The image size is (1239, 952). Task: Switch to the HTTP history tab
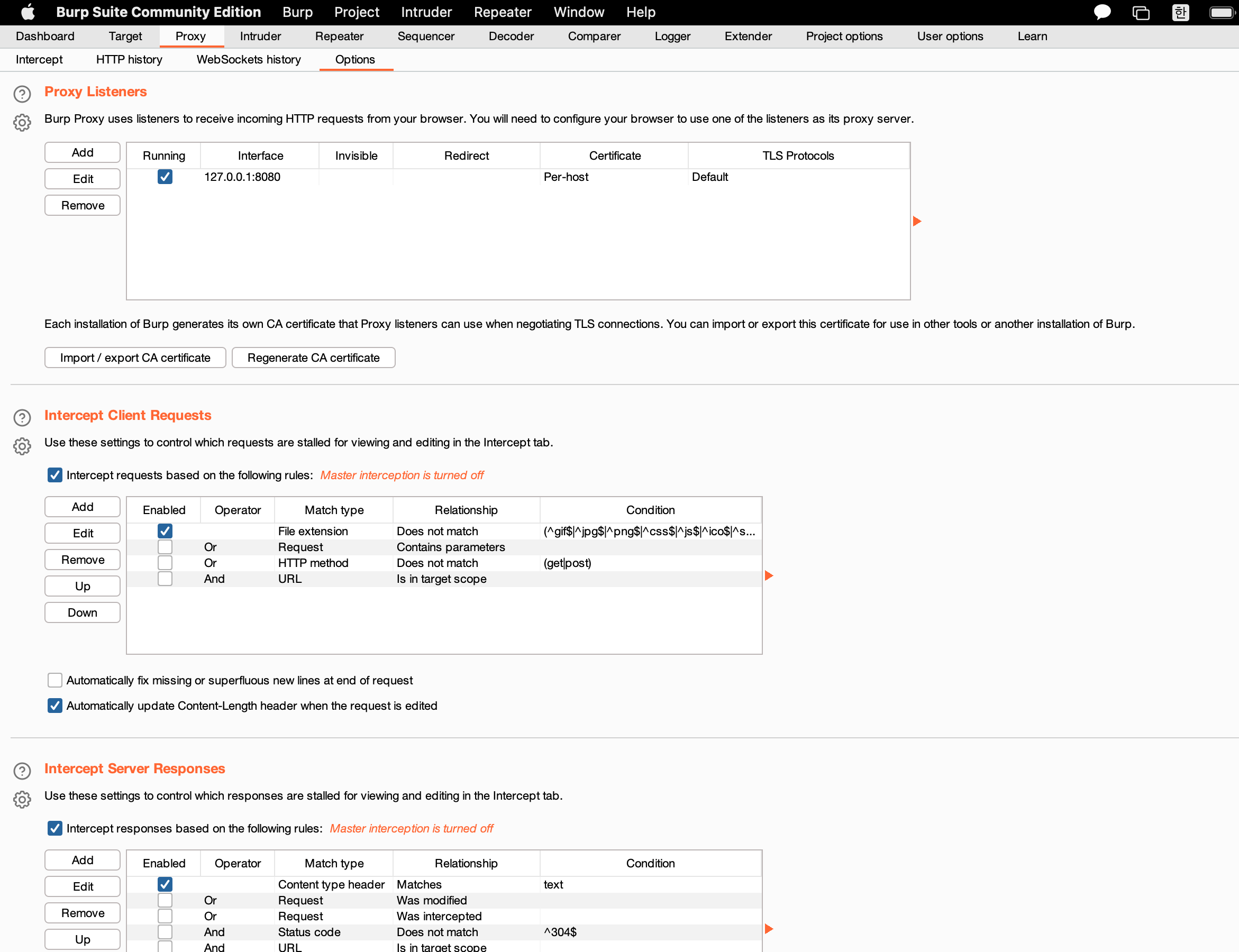pyautogui.click(x=129, y=59)
